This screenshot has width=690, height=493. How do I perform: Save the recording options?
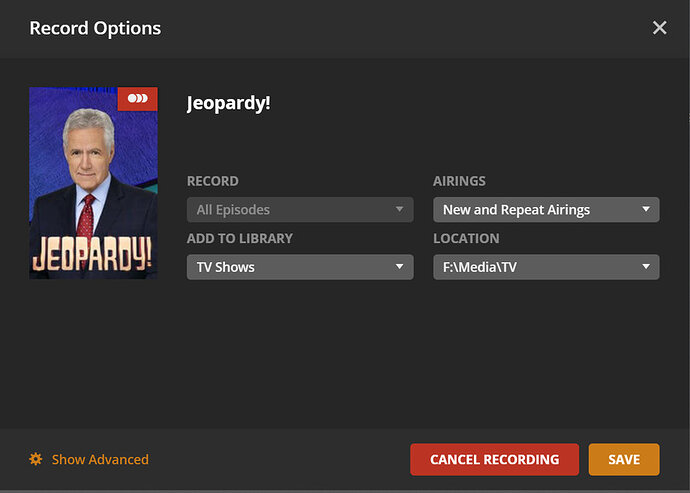[624, 460]
